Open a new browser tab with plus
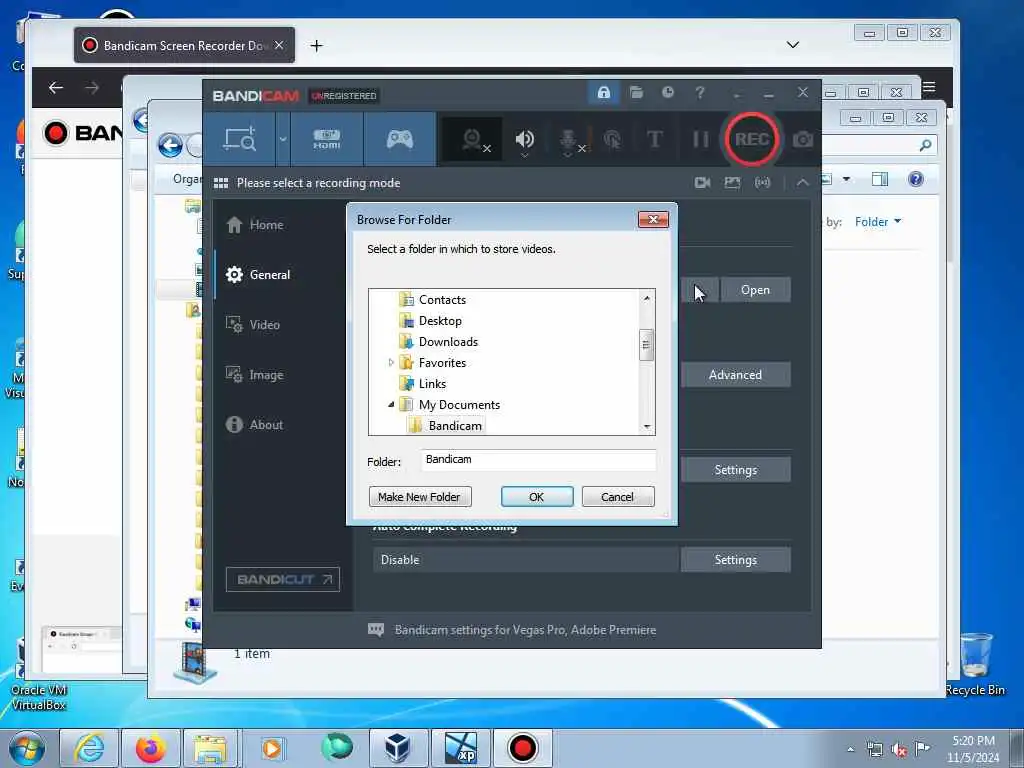 coord(316,46)
